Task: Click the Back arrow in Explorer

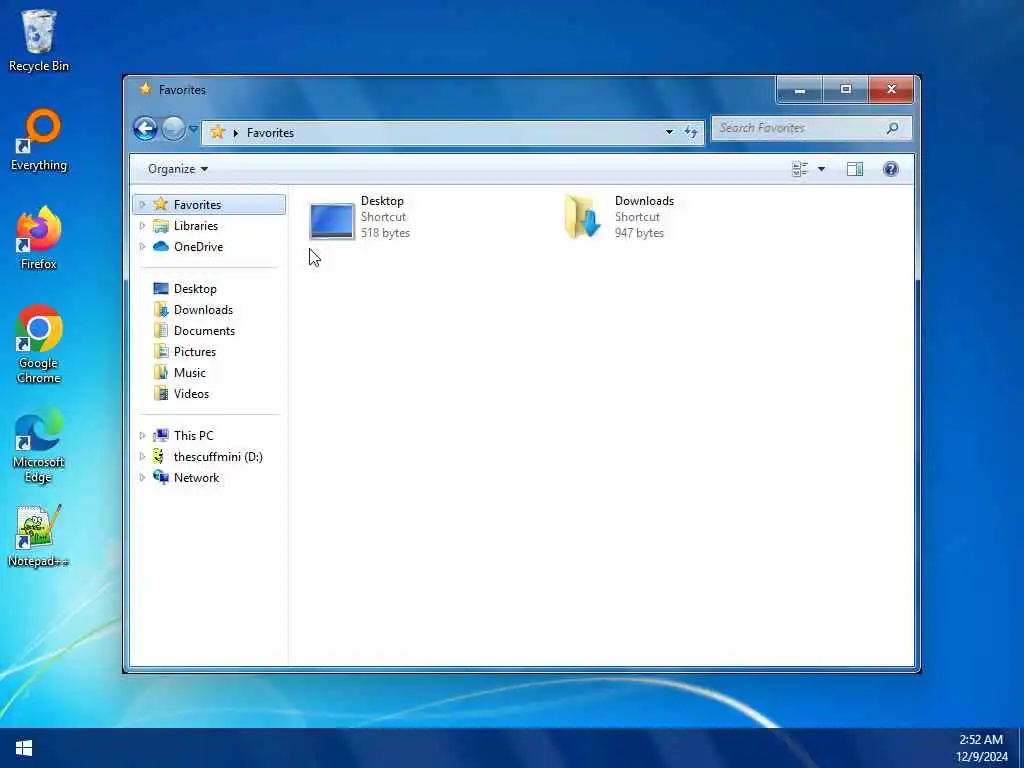Action: 146,129
